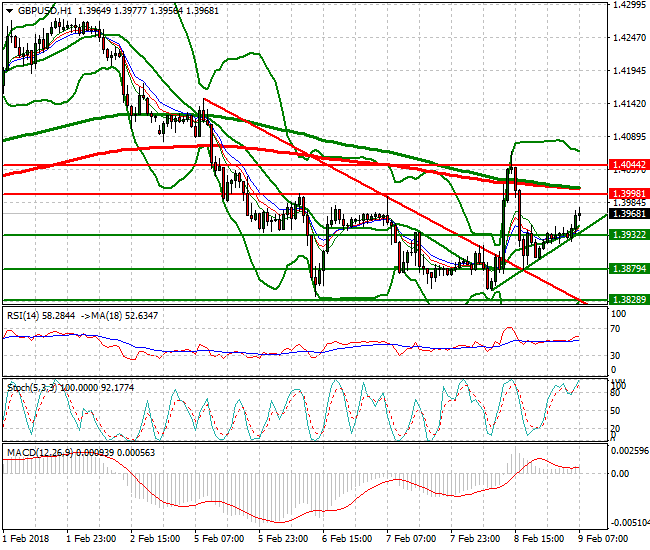
Task: Click the ->MA(18) 52.6347 label
Action: tap(119, 316)
